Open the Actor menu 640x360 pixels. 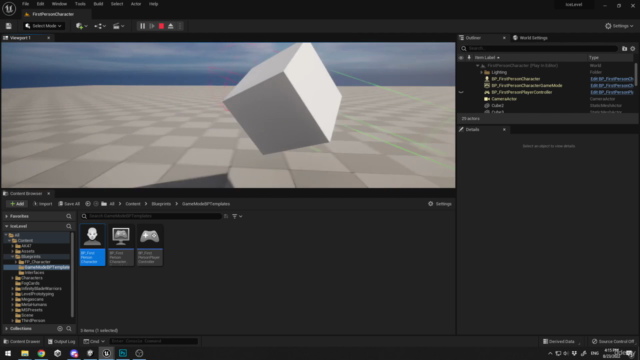[136, 4]
